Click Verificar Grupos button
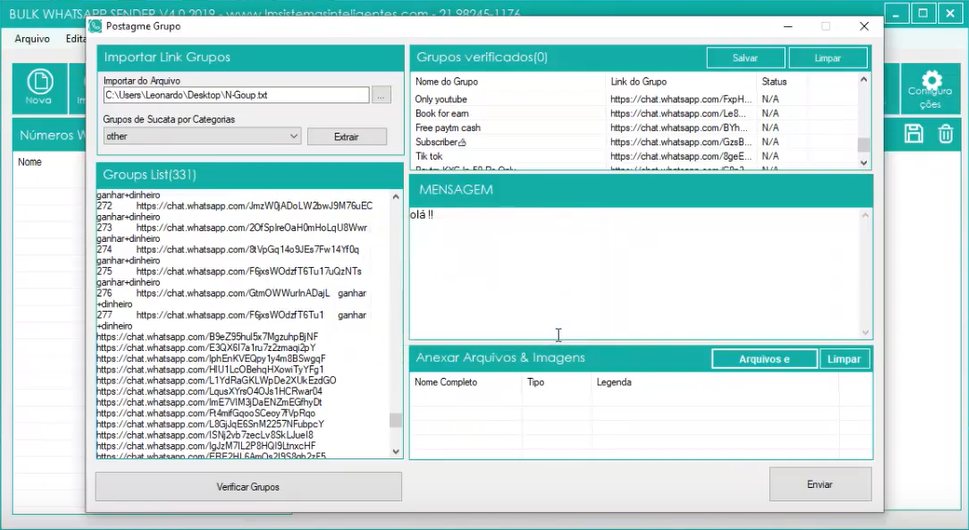 [248, 487]
